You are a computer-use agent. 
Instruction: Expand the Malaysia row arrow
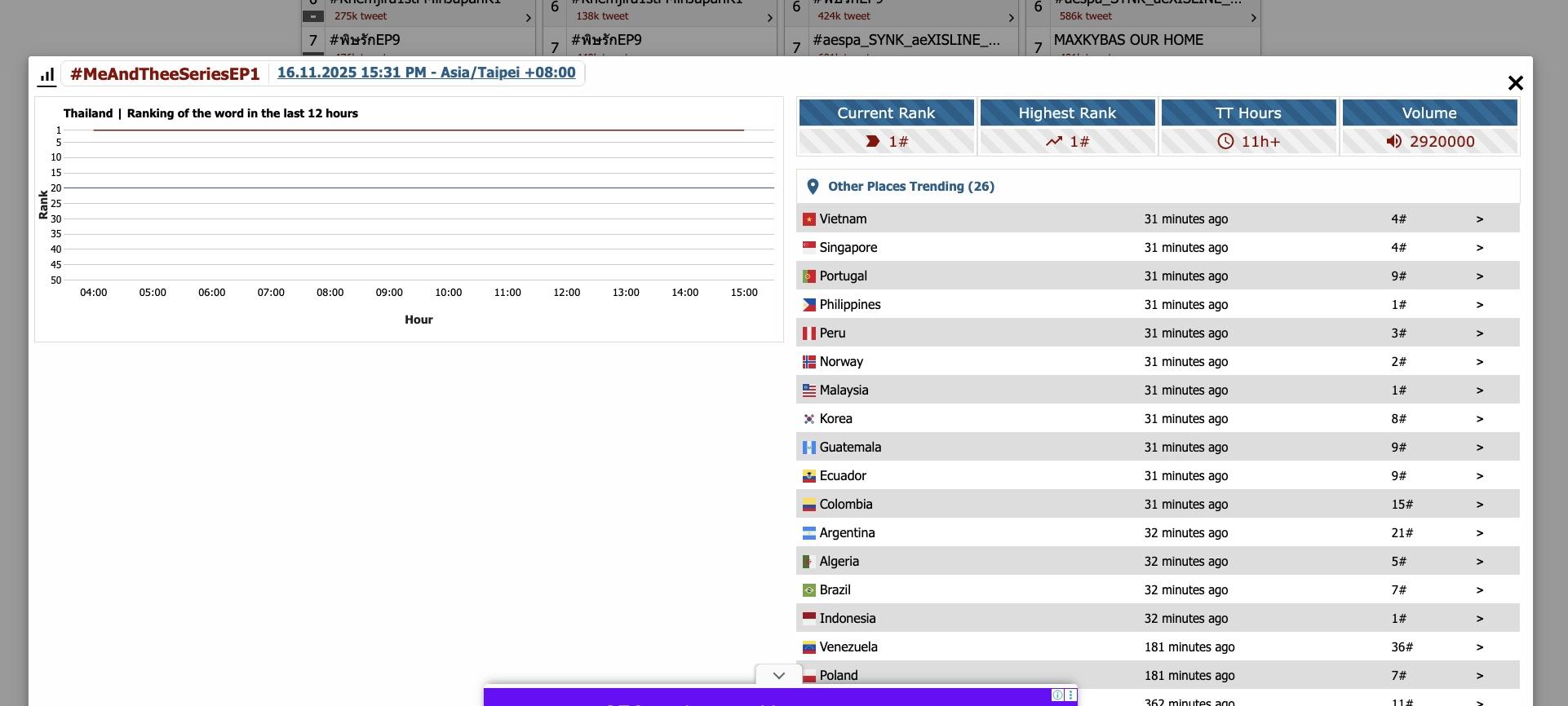coord(1479,391)
